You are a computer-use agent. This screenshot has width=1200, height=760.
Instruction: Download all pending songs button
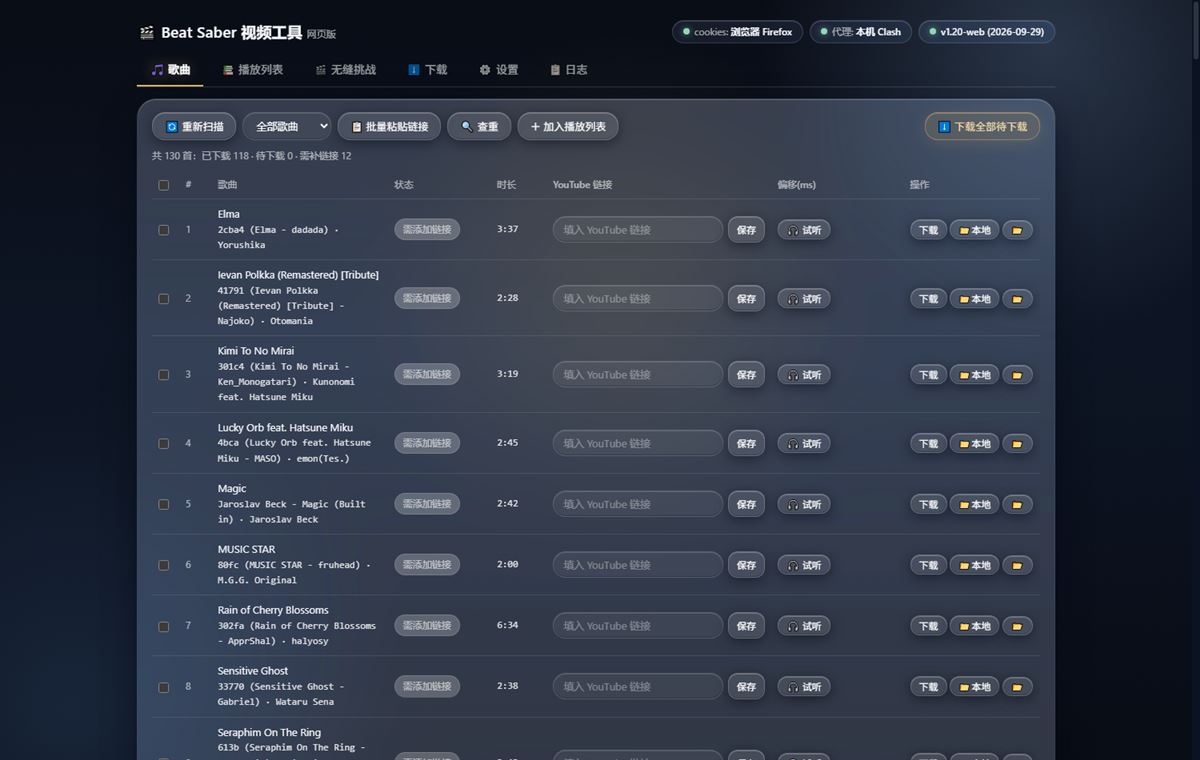point(982,127)
